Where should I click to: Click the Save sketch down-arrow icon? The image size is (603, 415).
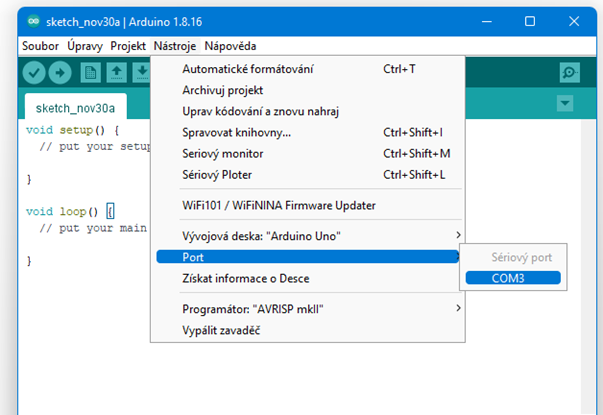[142, 73]
